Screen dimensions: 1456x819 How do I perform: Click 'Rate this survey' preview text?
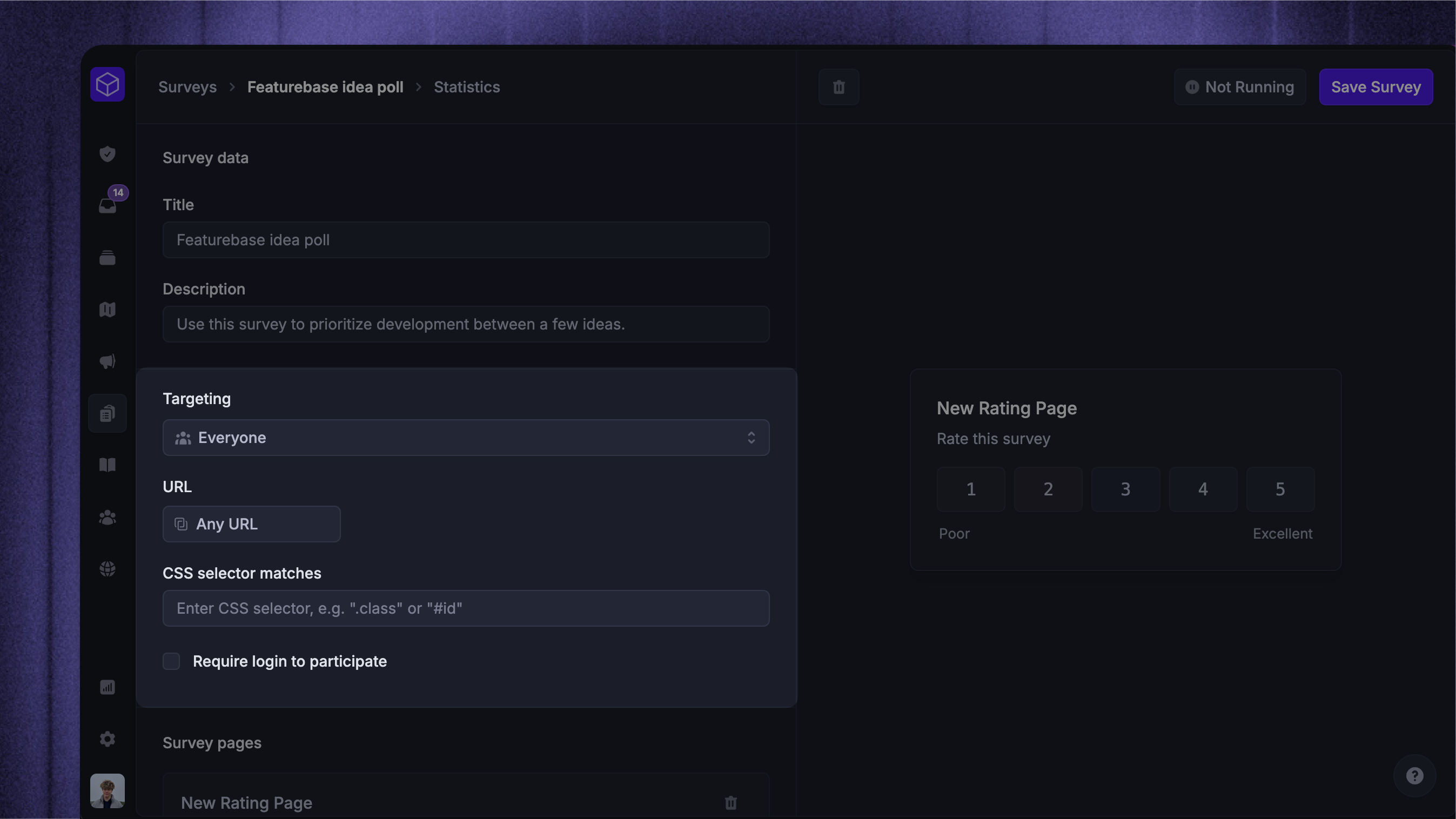(994, 439)
